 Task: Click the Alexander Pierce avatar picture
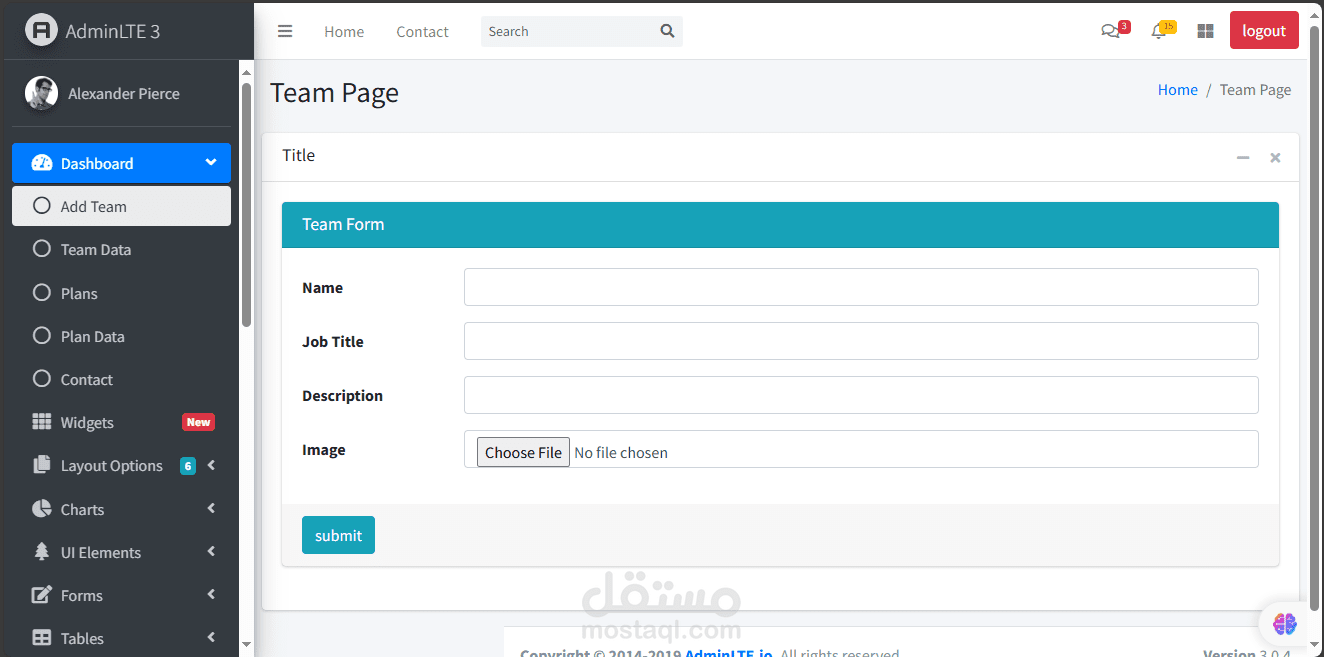[41, 93]
